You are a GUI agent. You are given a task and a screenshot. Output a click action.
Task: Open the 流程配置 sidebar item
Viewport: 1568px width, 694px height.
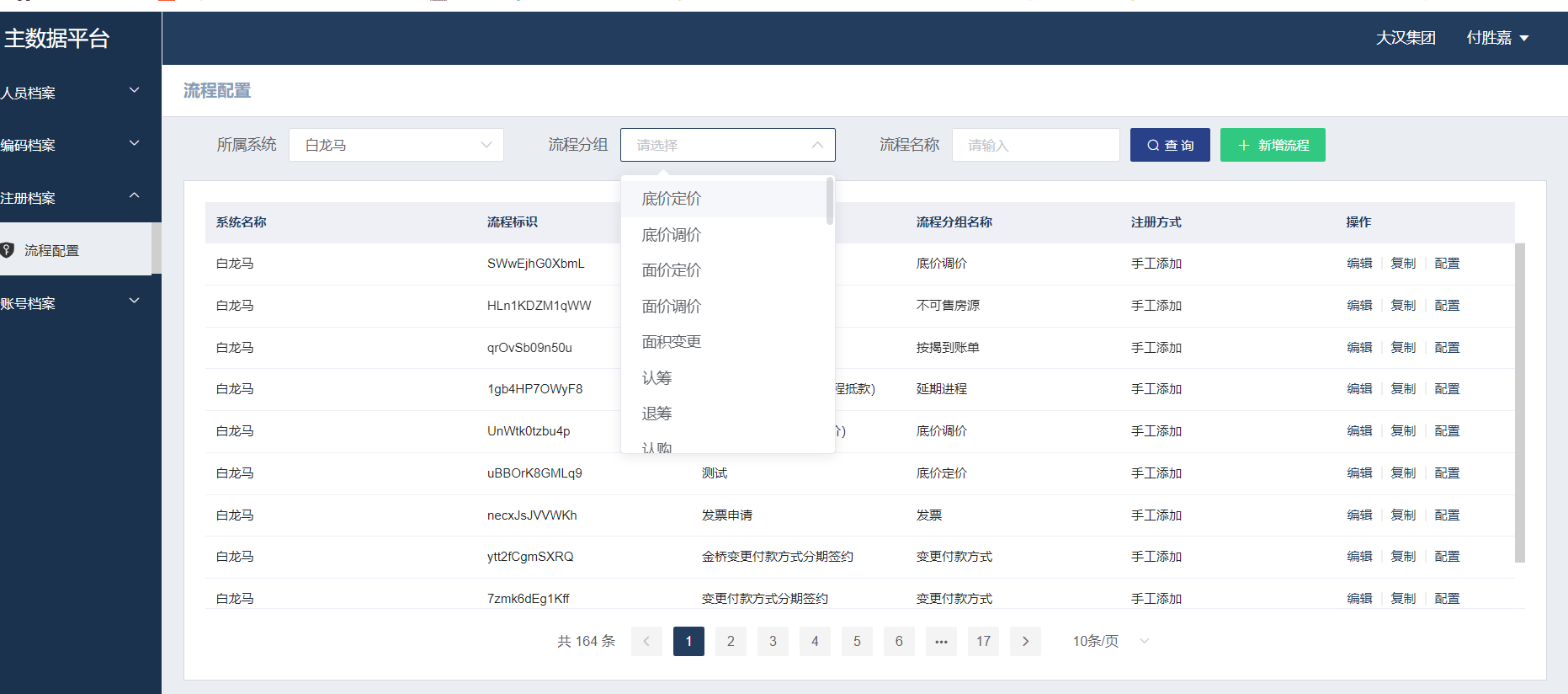tap(76, 249)
